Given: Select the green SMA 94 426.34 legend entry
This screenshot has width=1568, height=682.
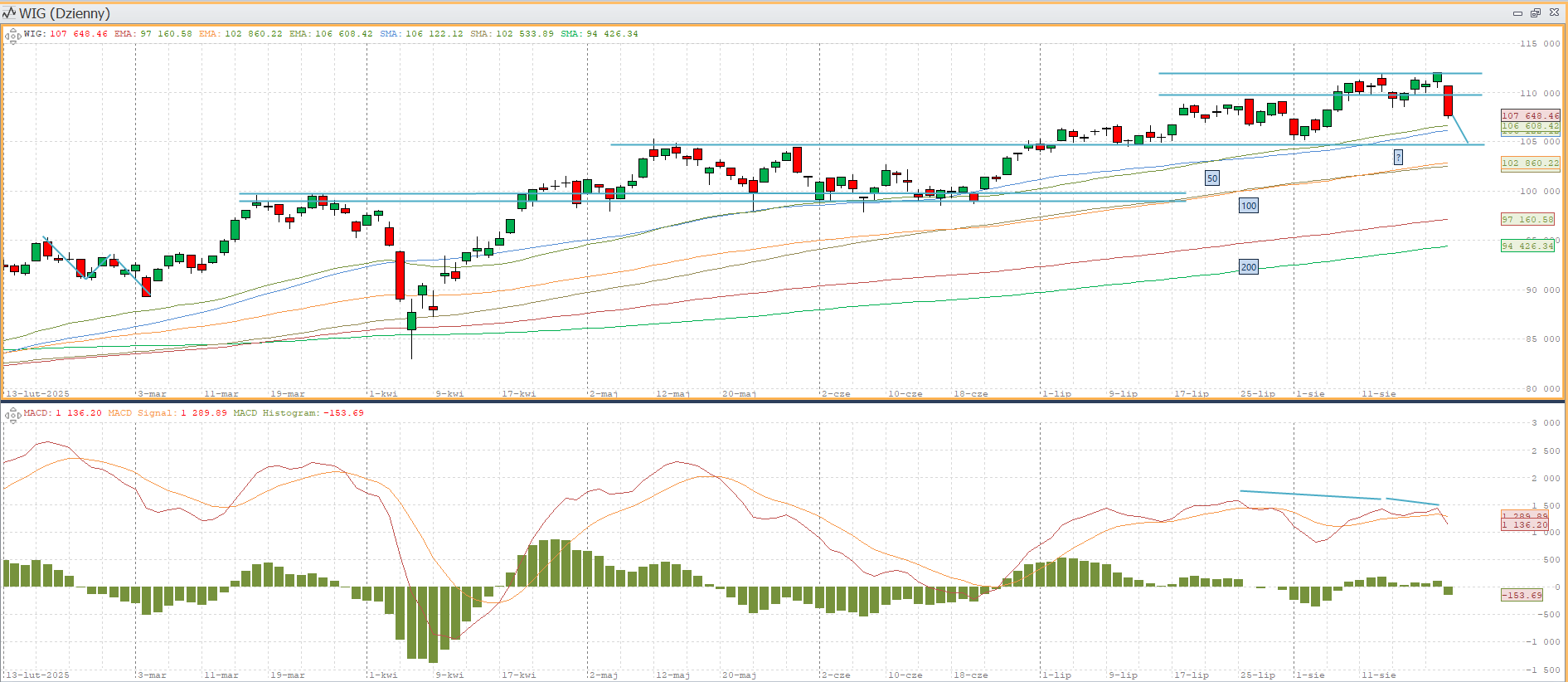Looking at the screenshot, I should [x=600, y=34].
